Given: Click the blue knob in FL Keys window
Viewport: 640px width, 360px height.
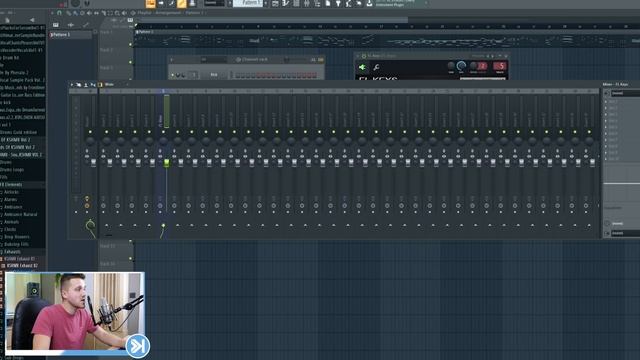Looking at the screenshot, I should click(461, 65).
